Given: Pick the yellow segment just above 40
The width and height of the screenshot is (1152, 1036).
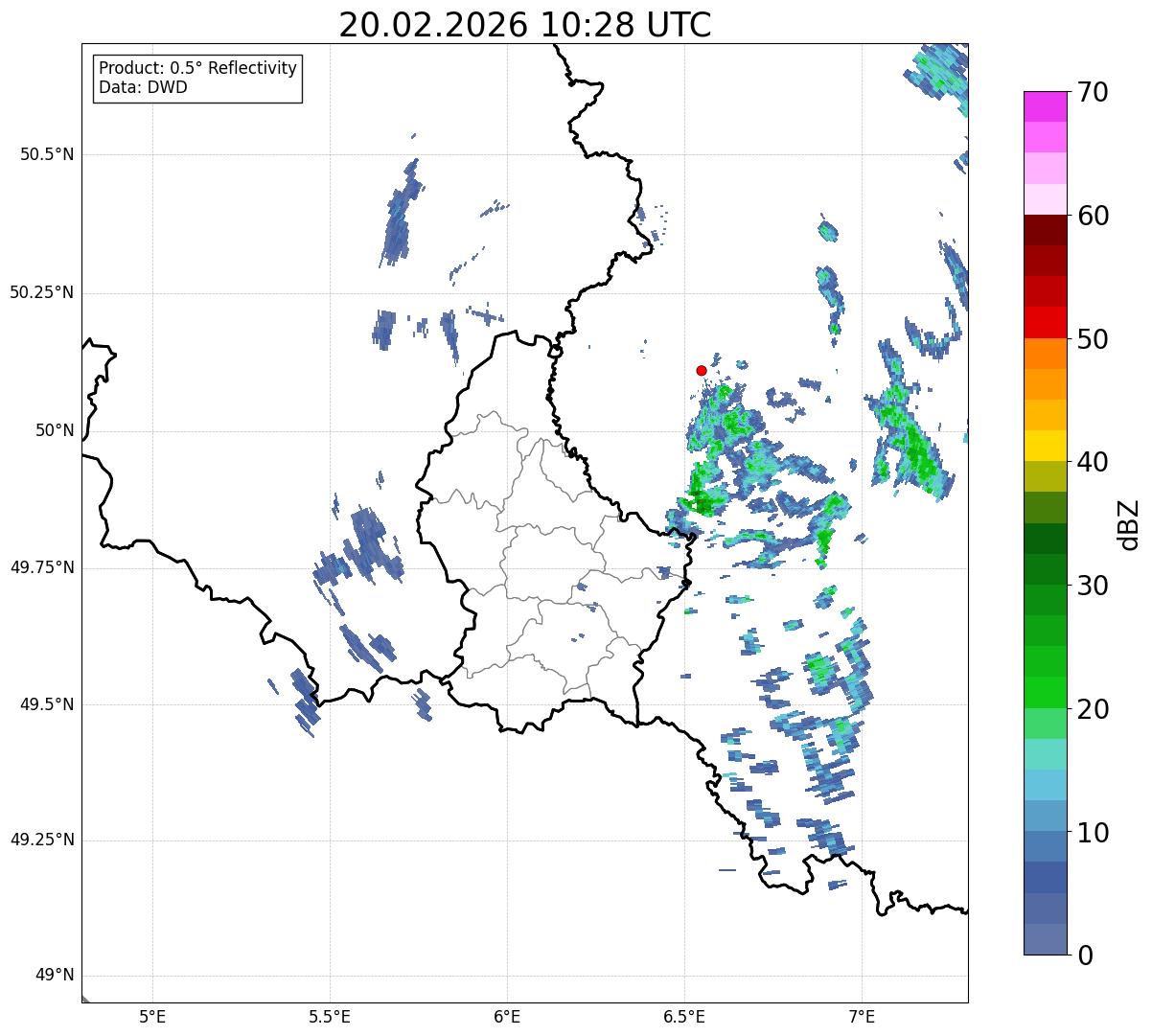Looking at the screenshot, I should point(1047,447).
